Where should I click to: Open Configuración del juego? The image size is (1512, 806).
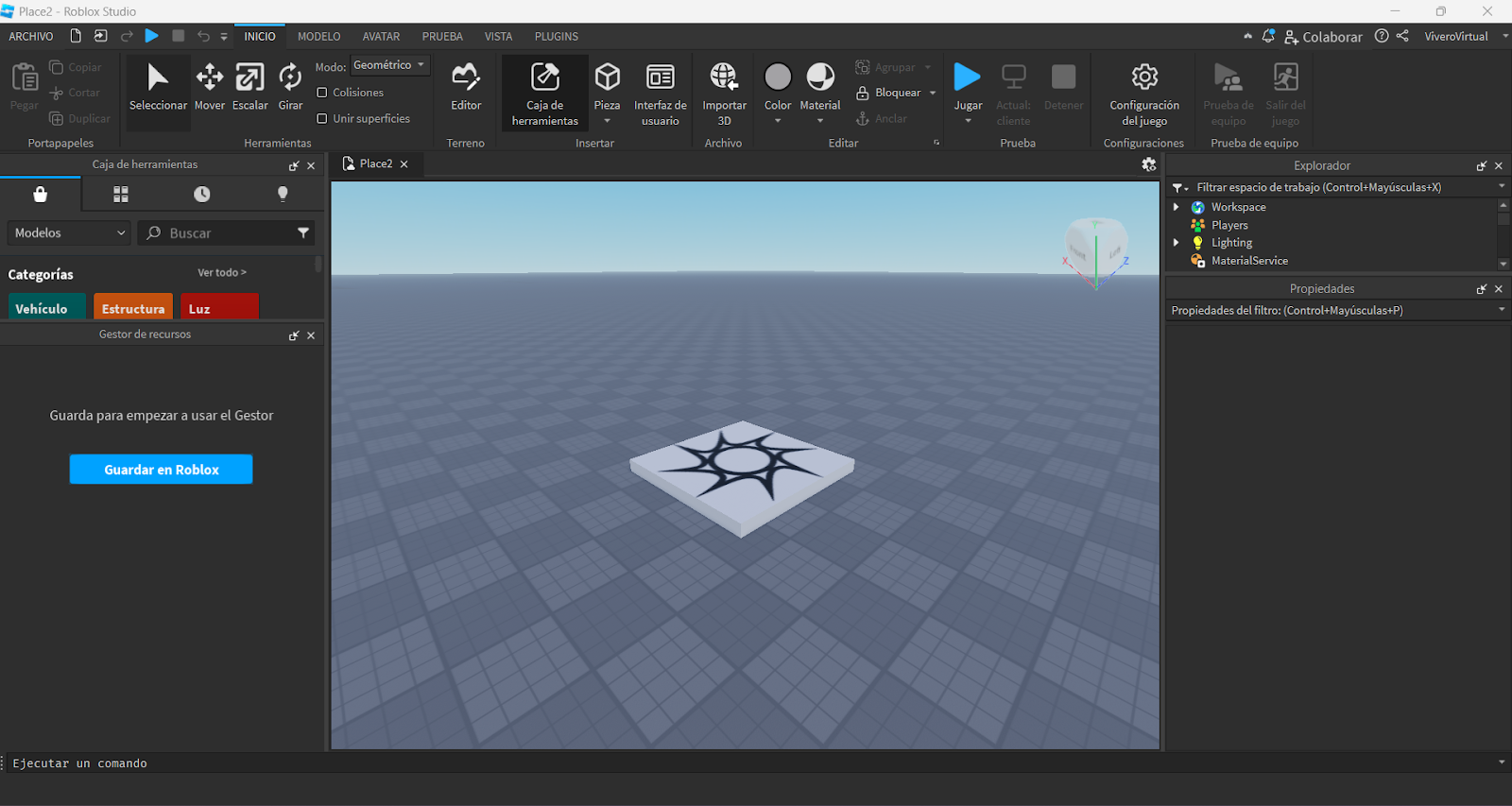[1144, 94]
